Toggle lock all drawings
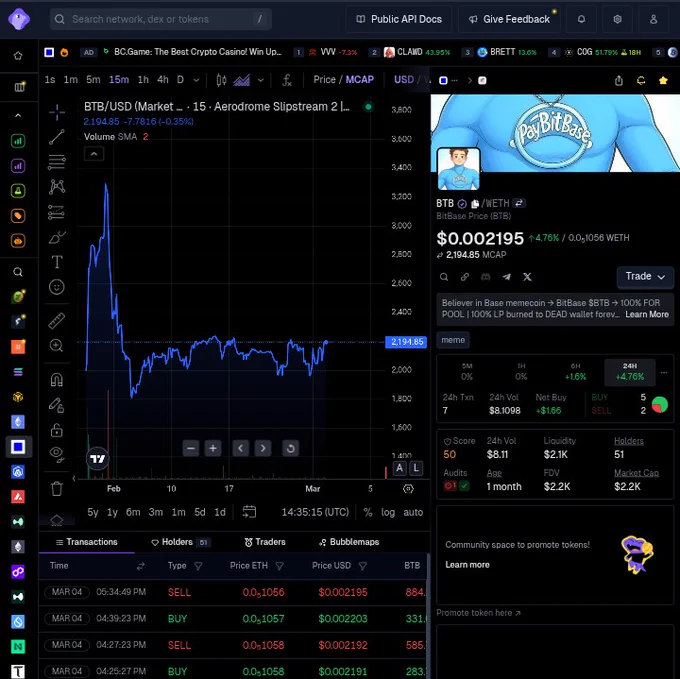 point(57,430)
